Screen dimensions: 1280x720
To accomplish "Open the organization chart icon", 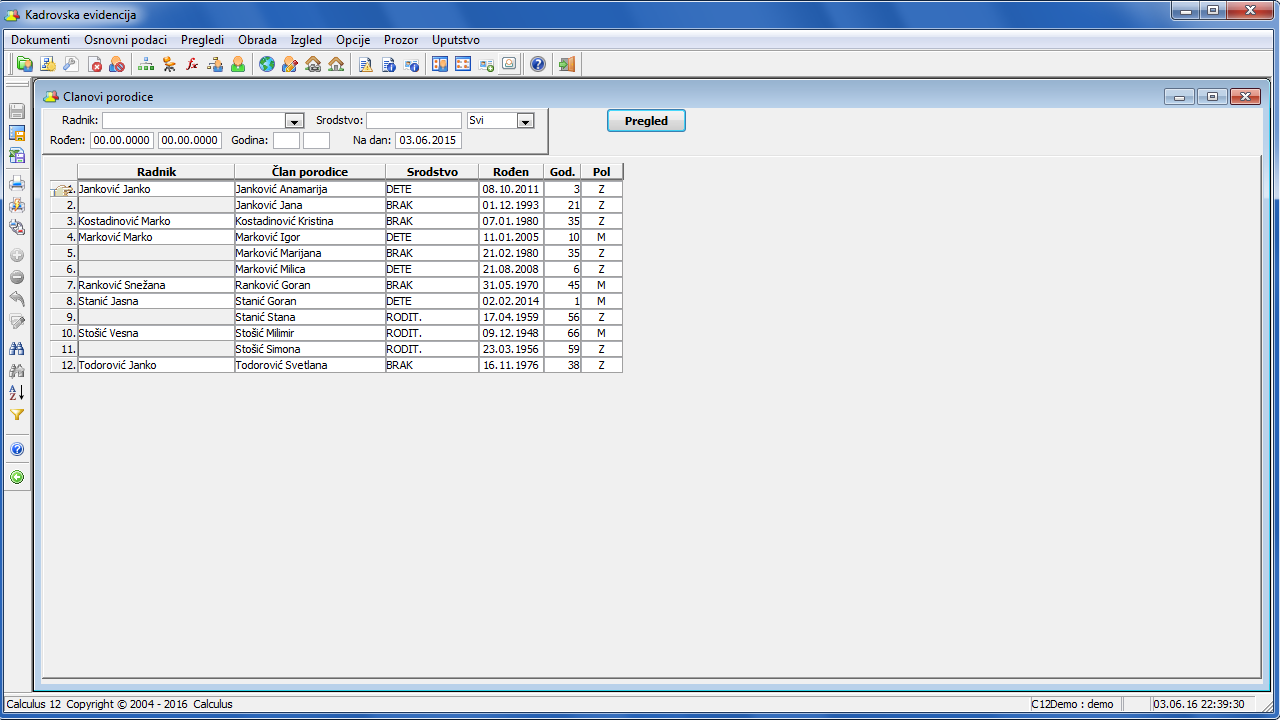I will [x=146, y=65].
